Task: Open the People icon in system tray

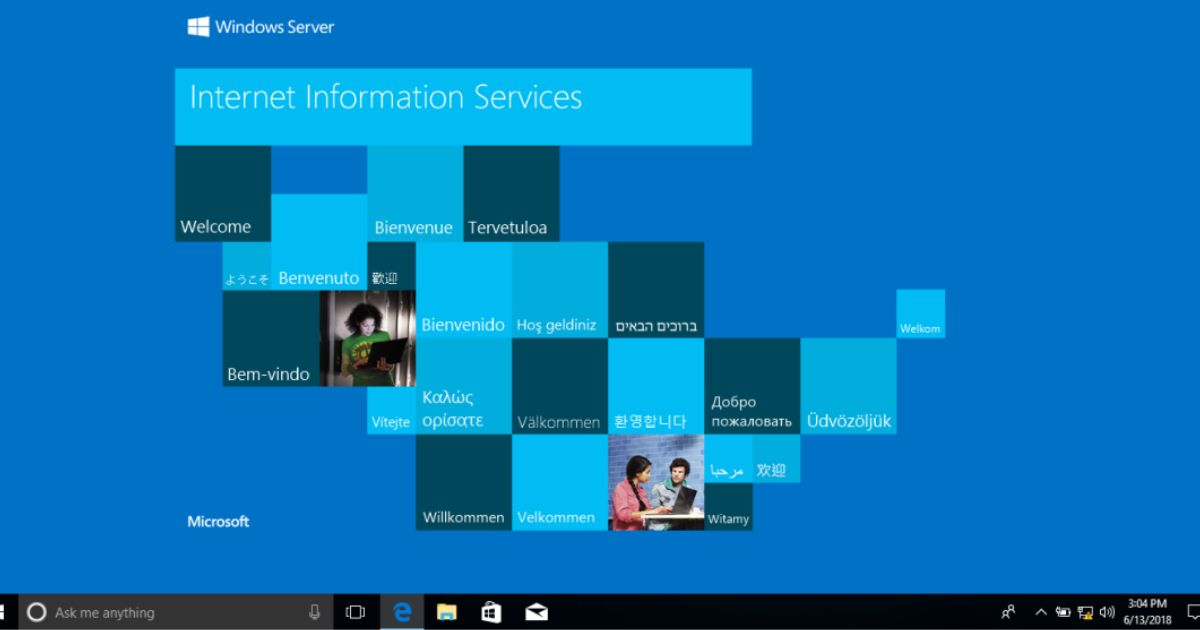Action: [1008, 612]
